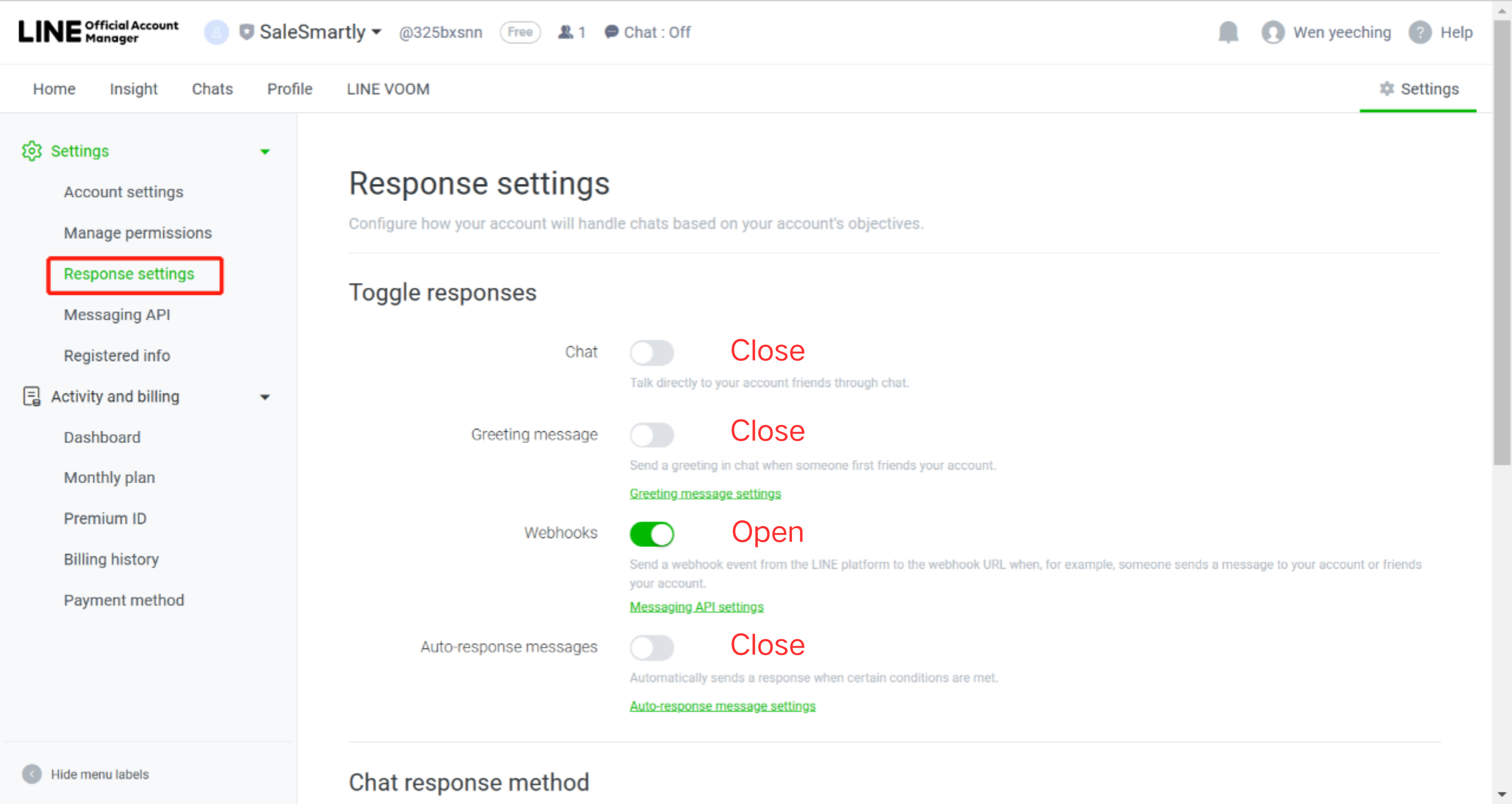
Task: Switch to the Insight tab
Action: tap(133, 89)
